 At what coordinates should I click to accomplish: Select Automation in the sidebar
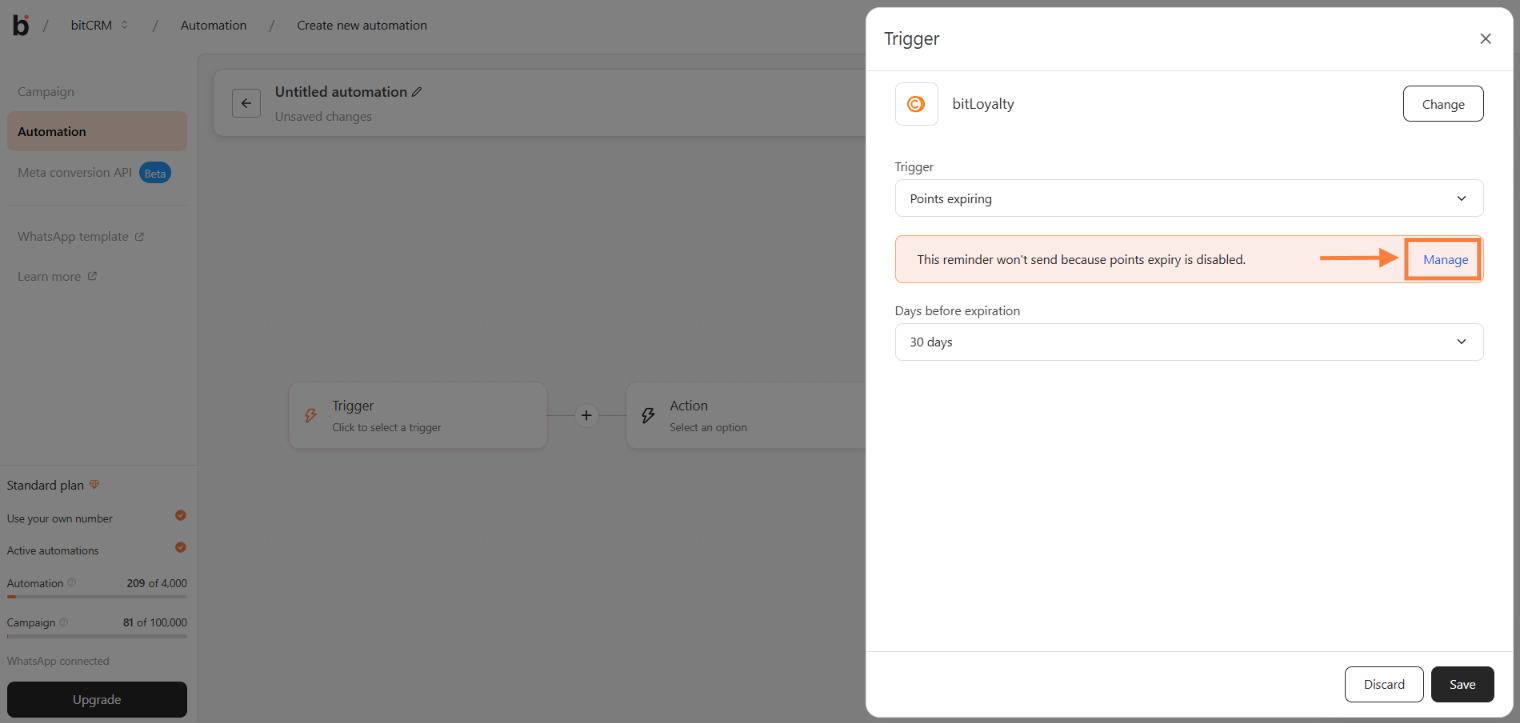97,131
